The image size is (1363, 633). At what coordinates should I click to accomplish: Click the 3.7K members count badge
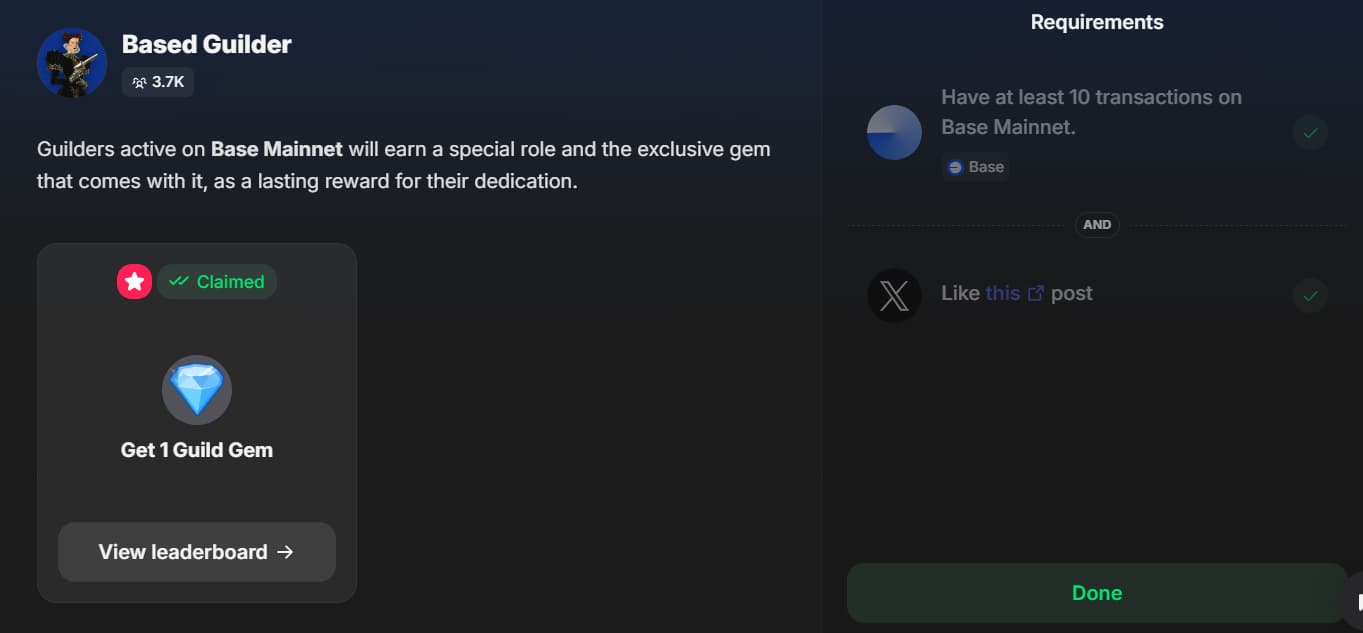coord(158,82)
